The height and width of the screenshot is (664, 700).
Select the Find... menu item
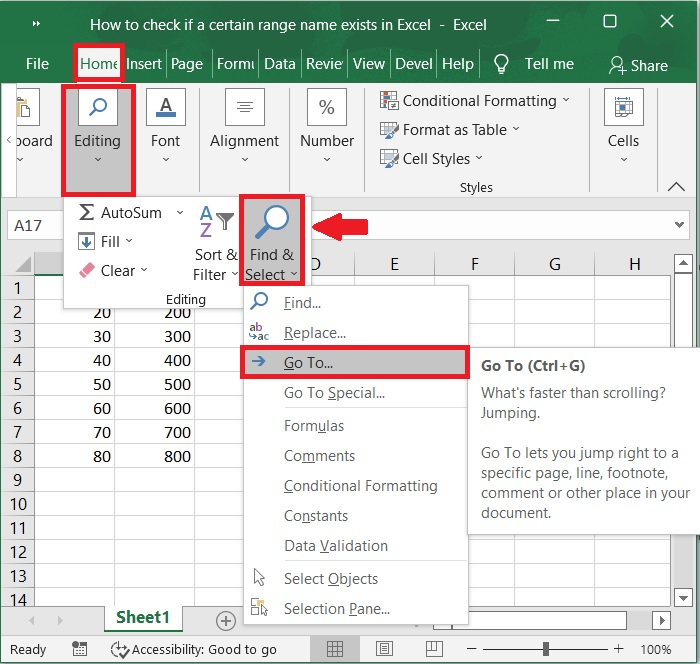[x=356, y=303]
